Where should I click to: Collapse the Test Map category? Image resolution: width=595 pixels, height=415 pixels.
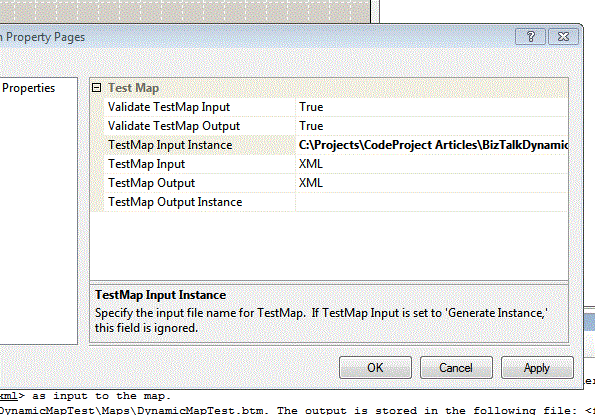pos(96,88)
